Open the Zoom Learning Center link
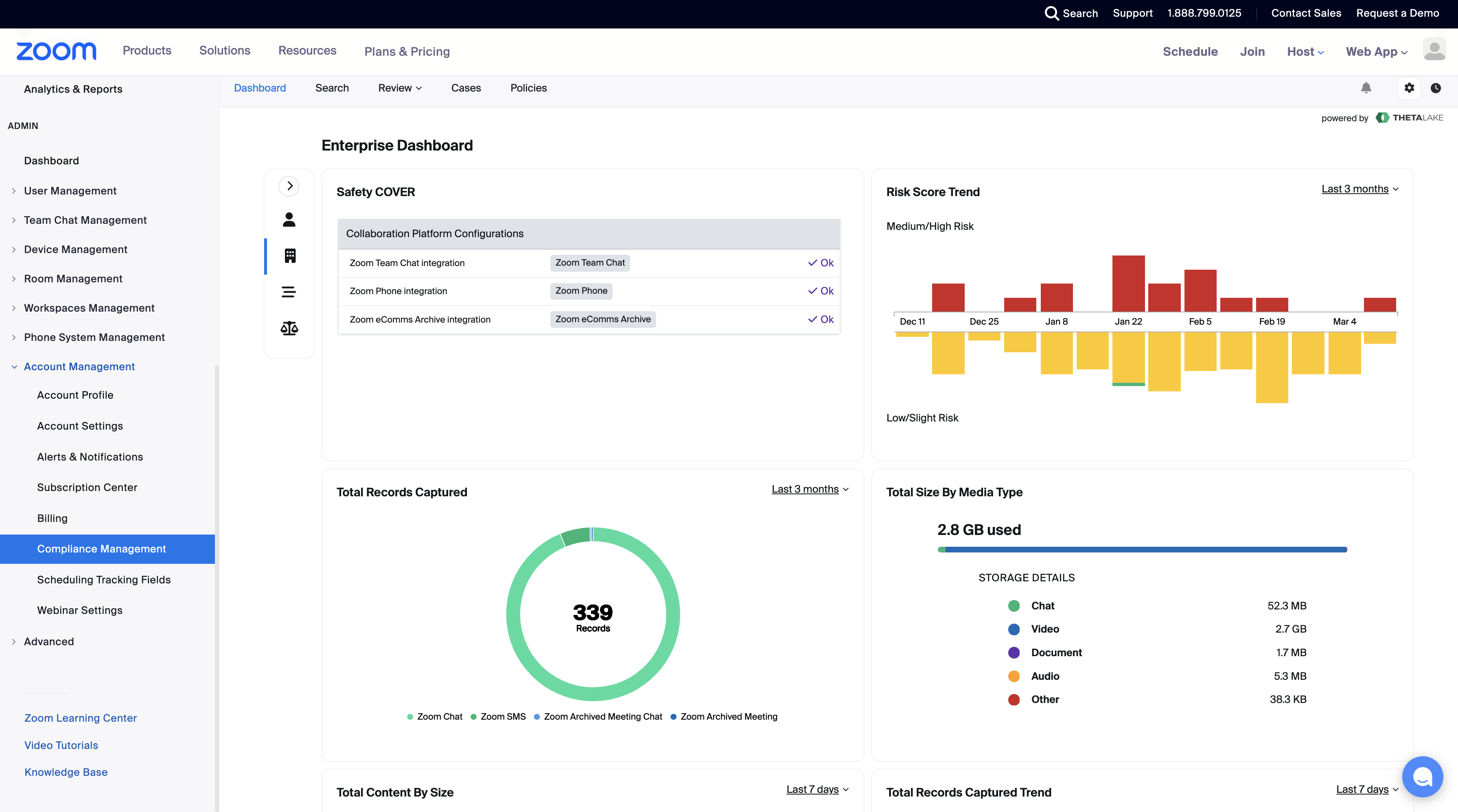This screenshot has height=812, width=1458. (80, 718)
